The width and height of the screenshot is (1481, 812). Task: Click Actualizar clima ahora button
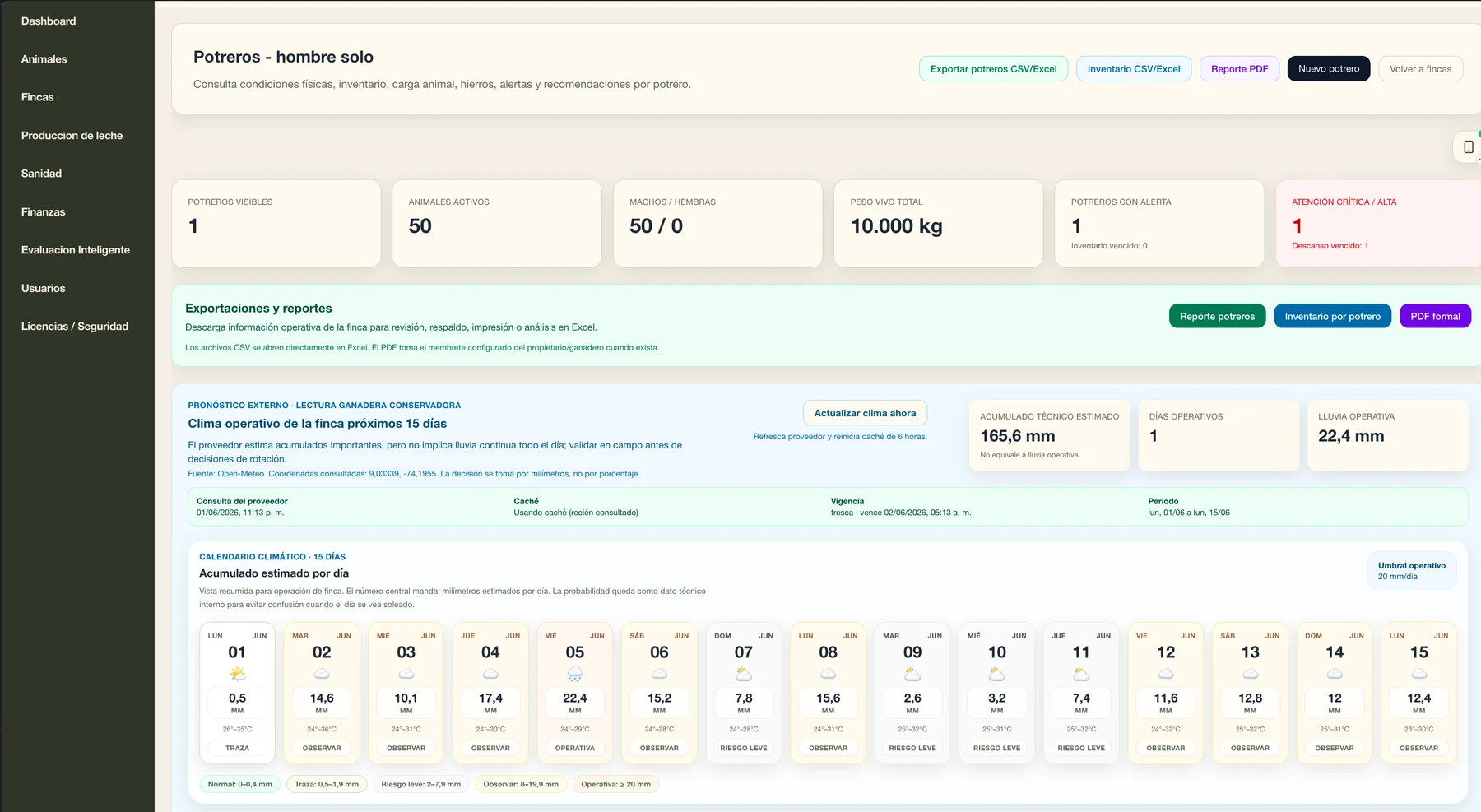(x=865, y=413)
